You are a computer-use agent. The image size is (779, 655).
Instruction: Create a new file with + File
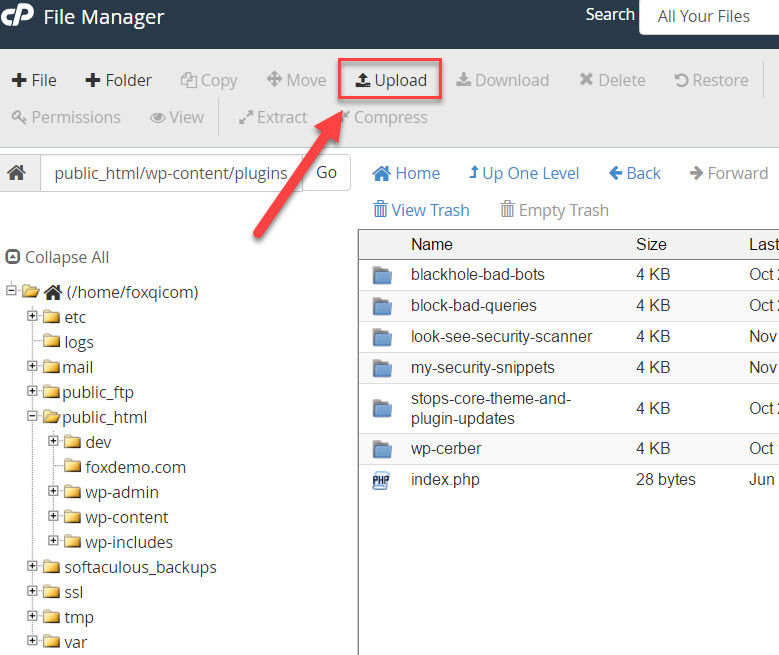pyautogui.click(x=34, y=80)
